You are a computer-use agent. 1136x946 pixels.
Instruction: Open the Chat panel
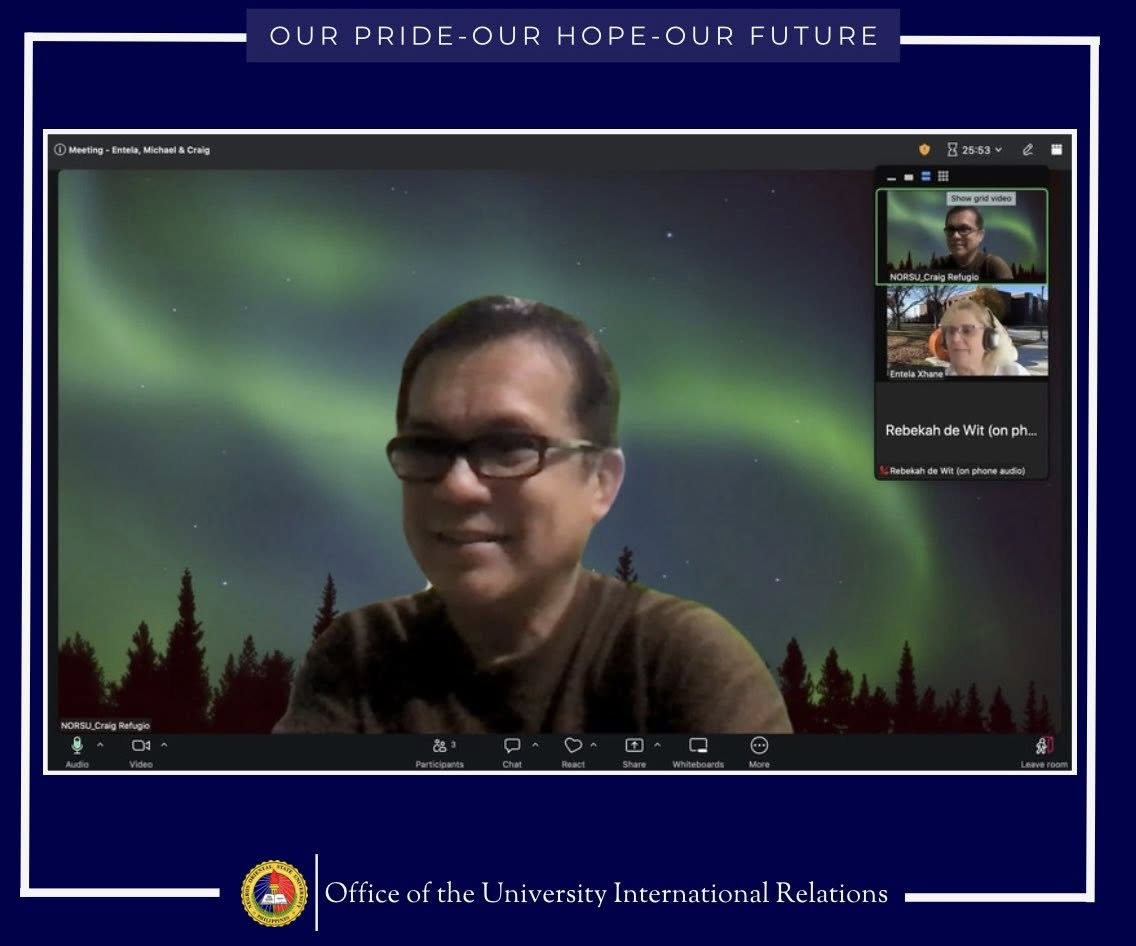point(512,752)
